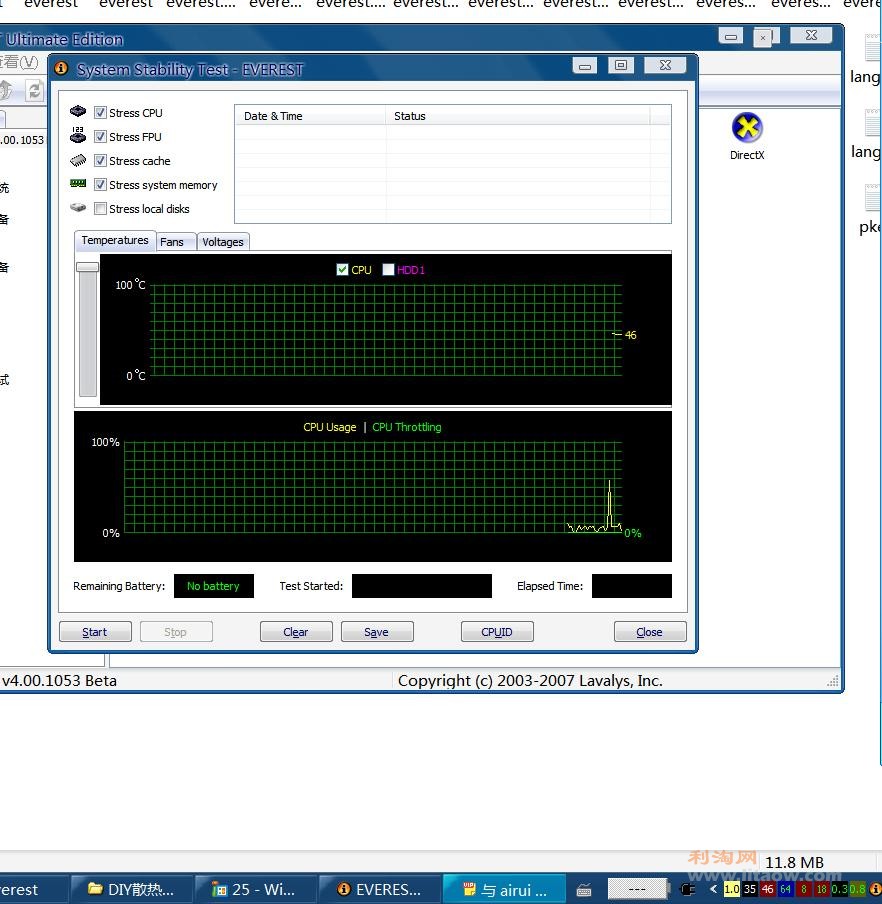882x904 pixels.
Task: Click the up-arrow toolbar icon in the EVEREST window
Action: coord(6,90)
